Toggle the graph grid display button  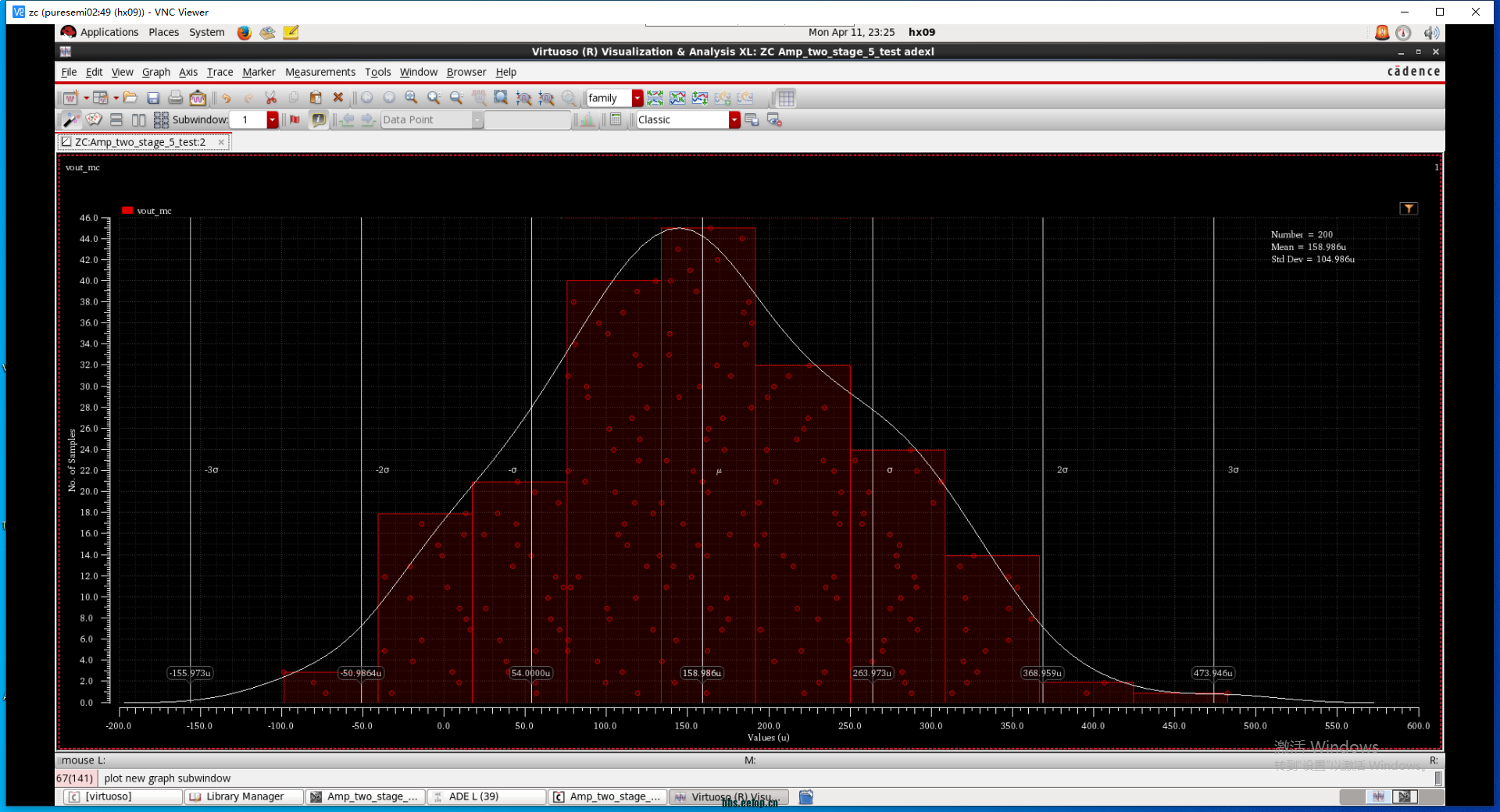786,98
